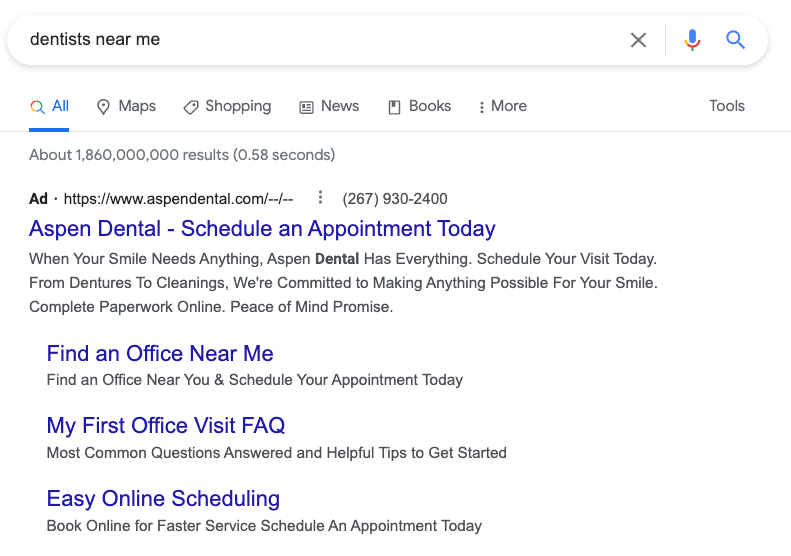
Task: Click the News newspaper icon
Action: coord(306,107)
